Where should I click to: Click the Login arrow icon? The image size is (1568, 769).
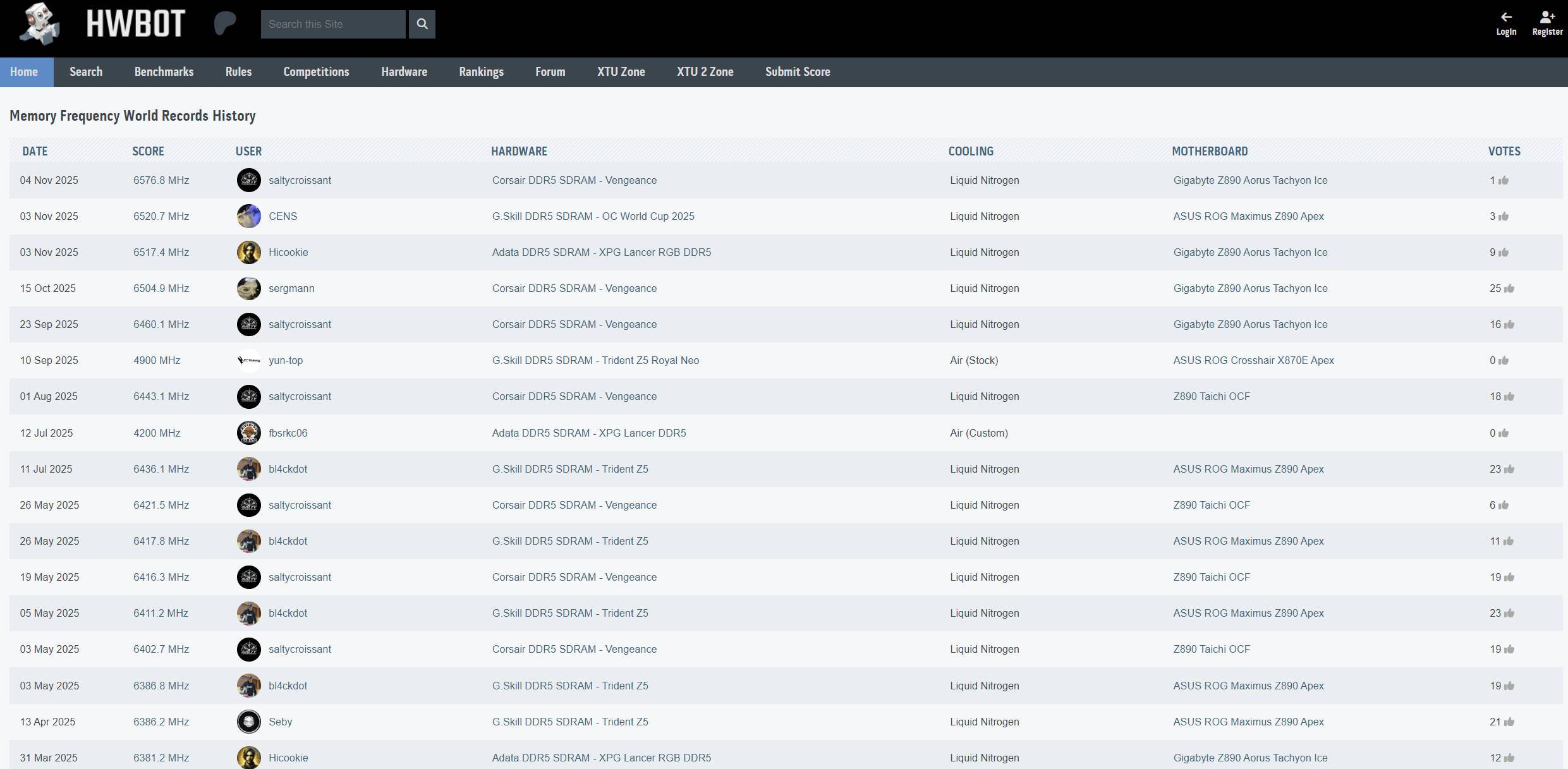[x=1506, y=17]
